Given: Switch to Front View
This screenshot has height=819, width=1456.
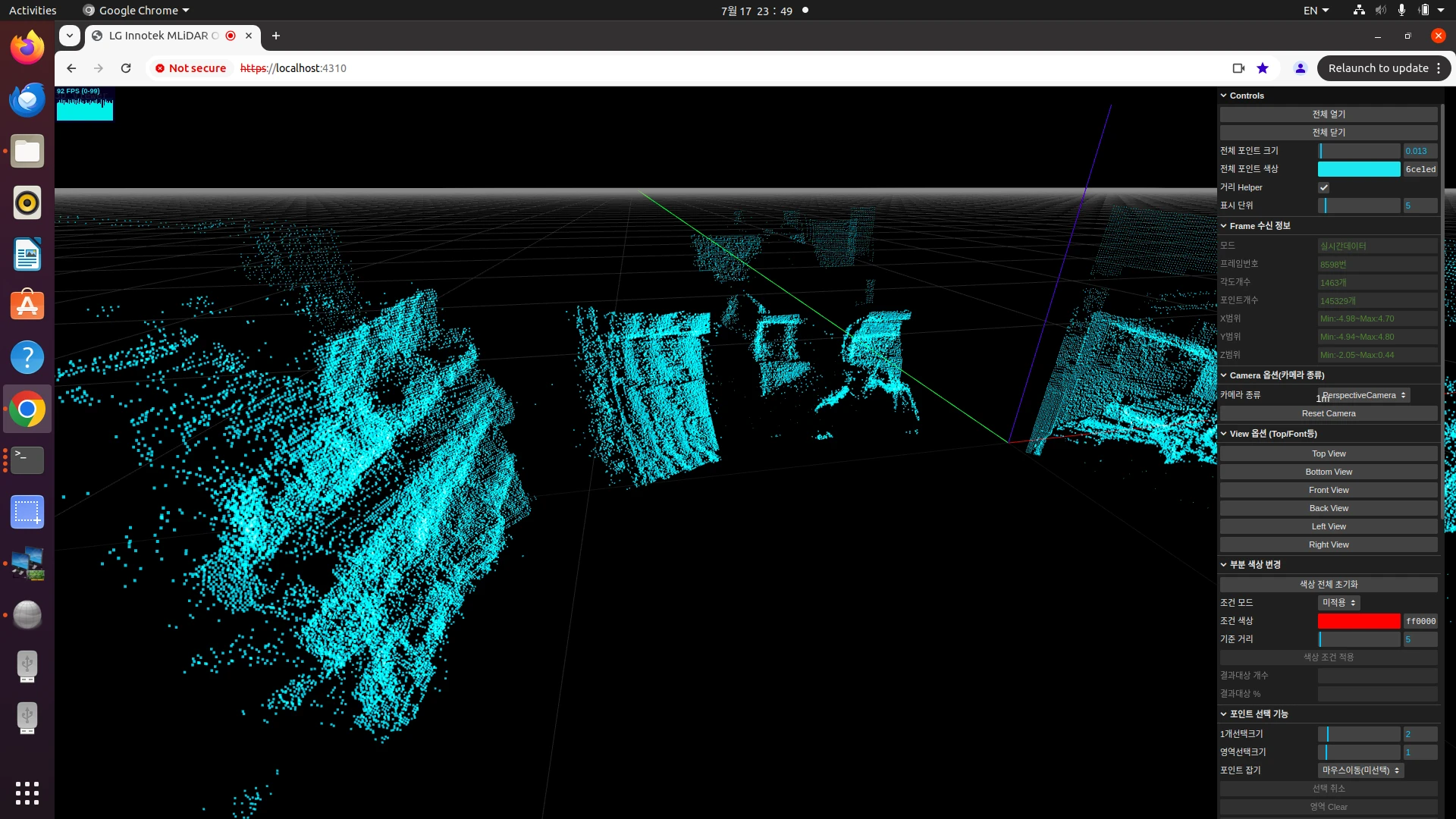Looking at the screenshot, I should pos(1329,491).
